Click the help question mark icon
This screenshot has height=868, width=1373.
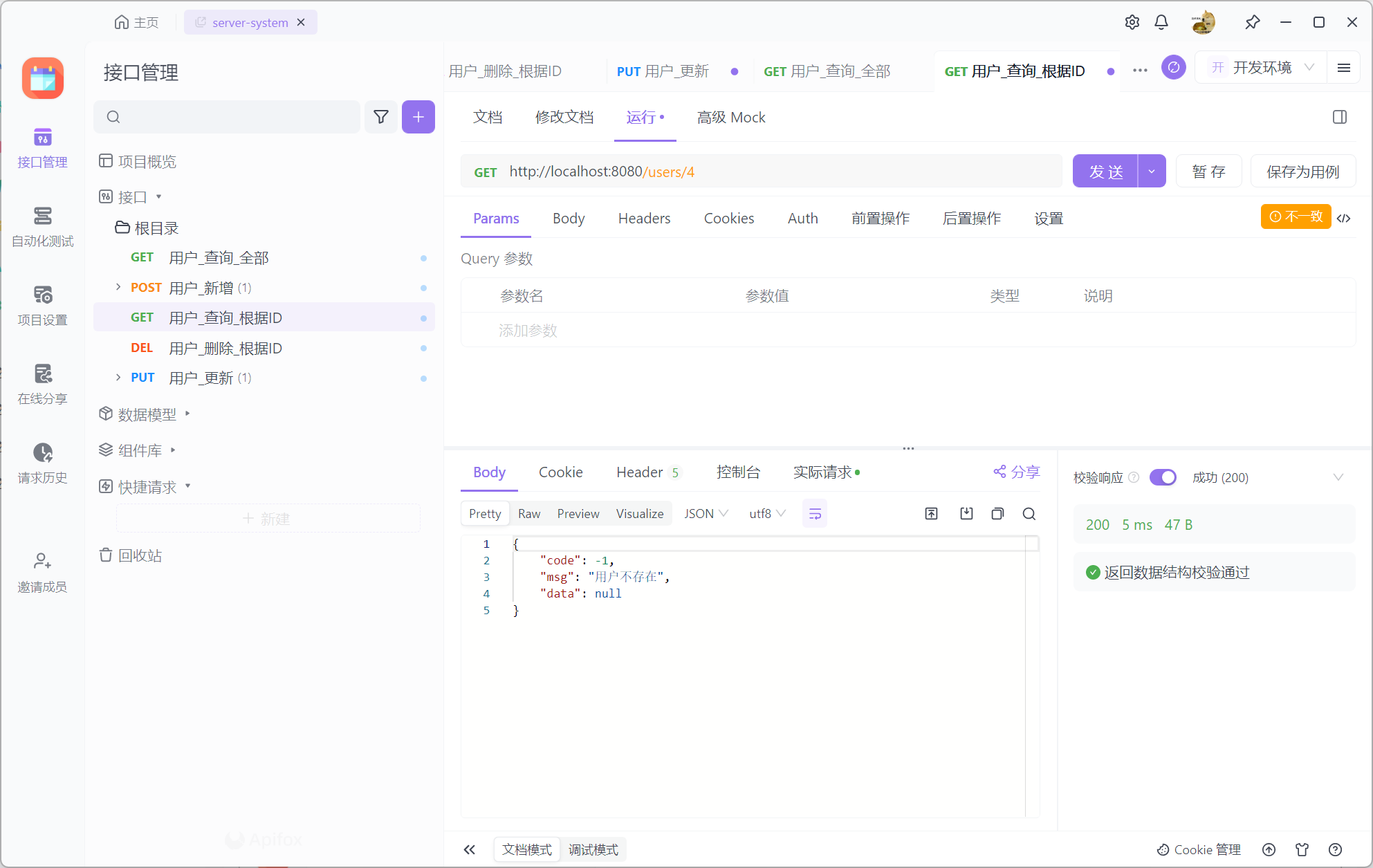[1336, 849]
